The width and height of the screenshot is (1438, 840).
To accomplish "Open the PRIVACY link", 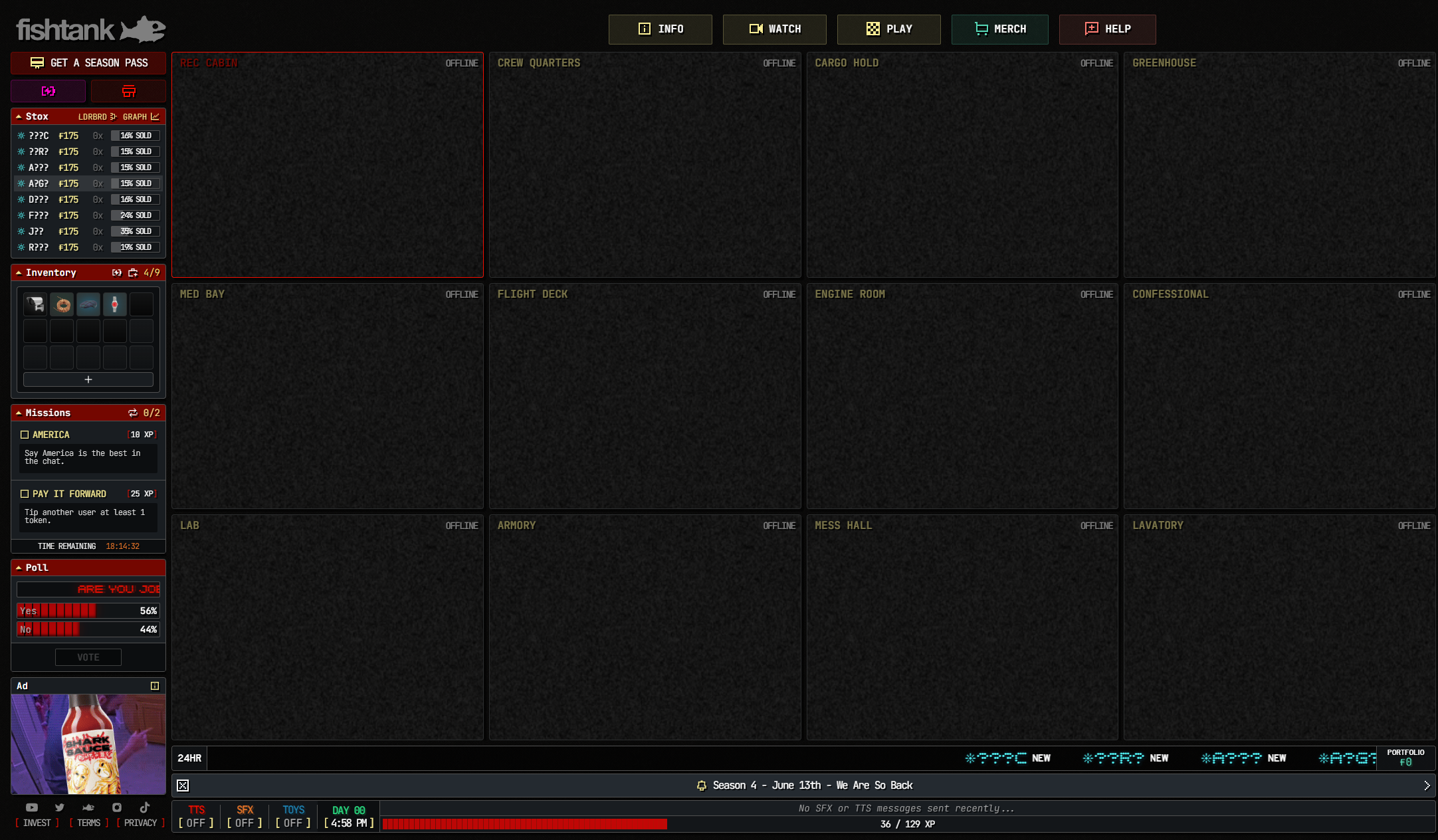I will 141,823.
